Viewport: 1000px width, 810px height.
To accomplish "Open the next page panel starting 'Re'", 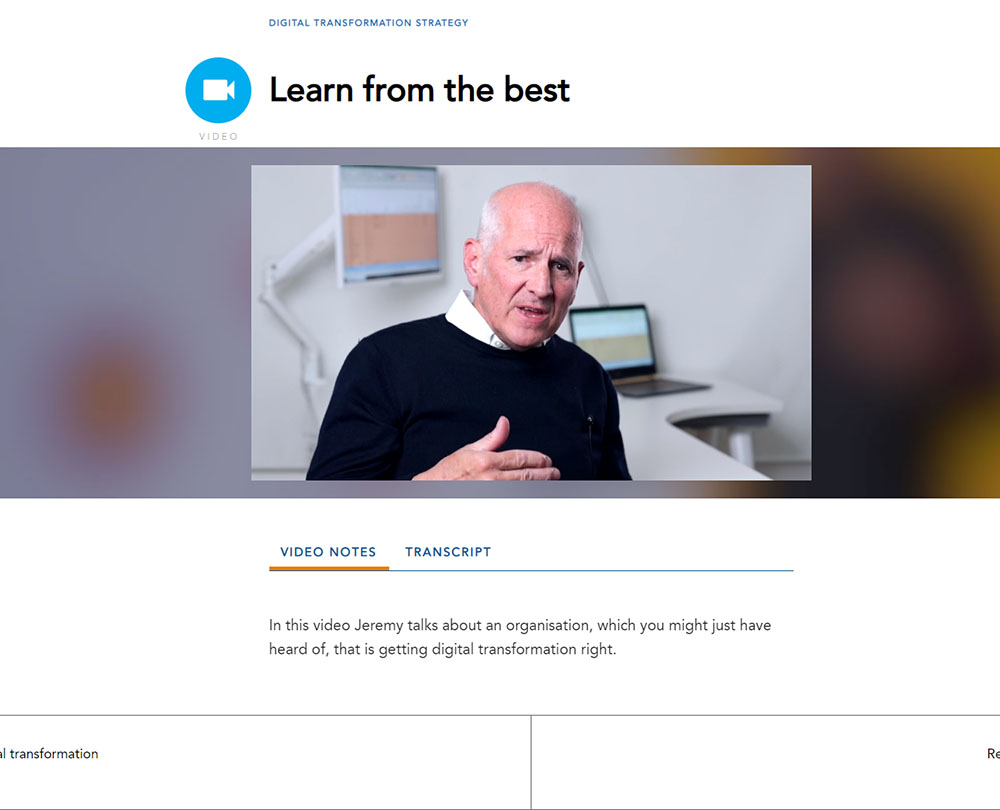I will point(765,762).
